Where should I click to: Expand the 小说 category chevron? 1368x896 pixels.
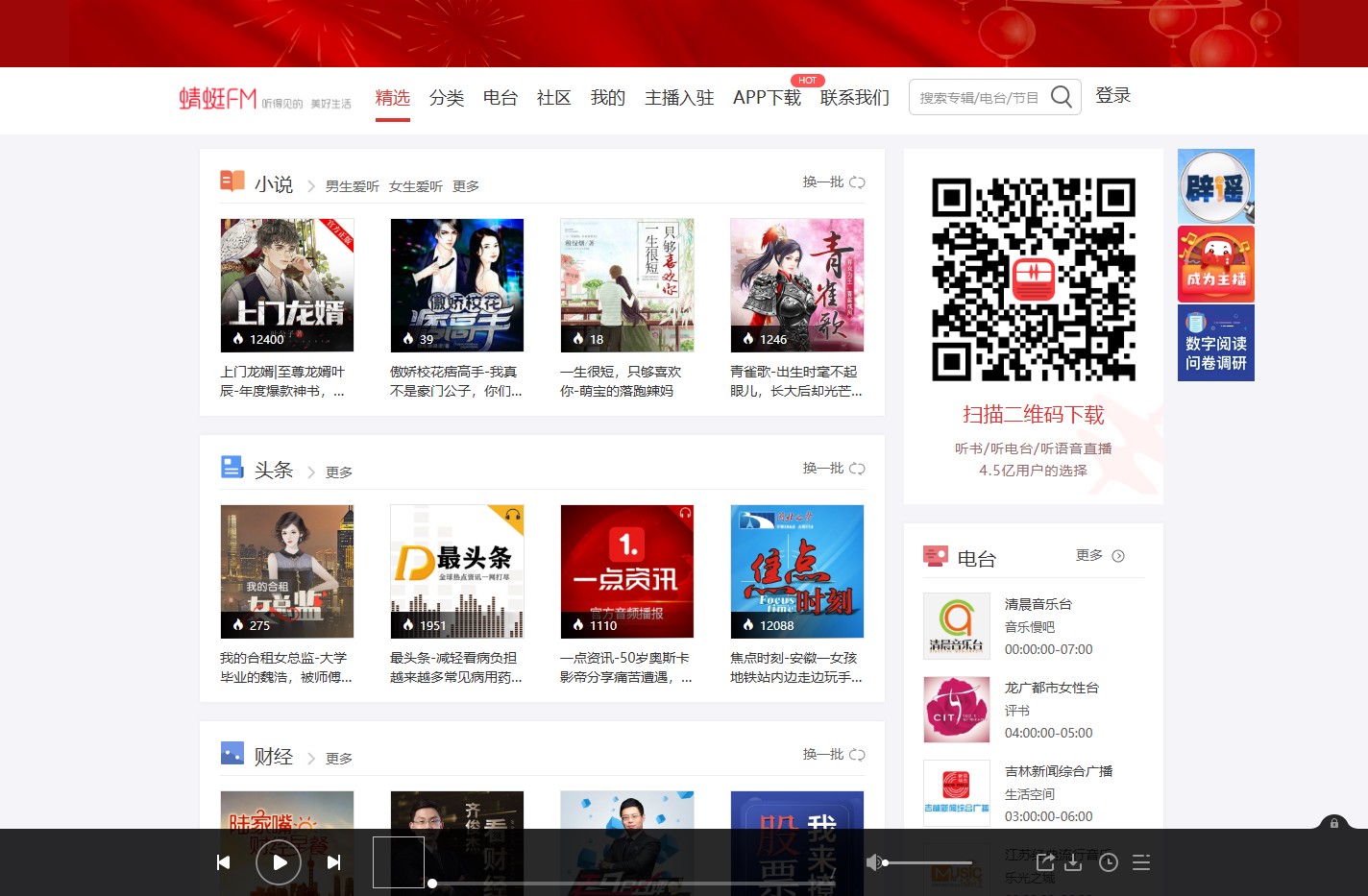311,186
